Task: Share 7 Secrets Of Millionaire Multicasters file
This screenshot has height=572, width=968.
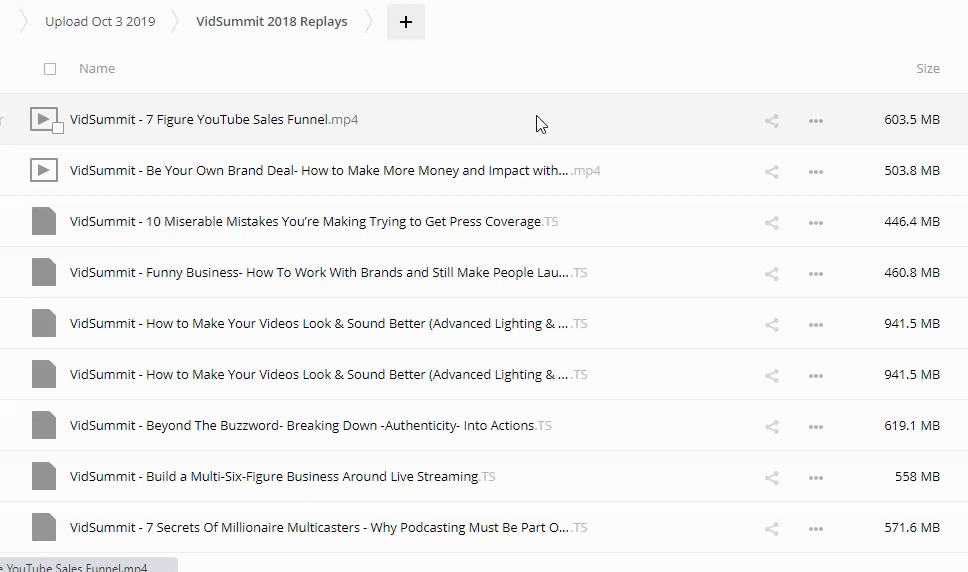Action: coord(771,528)
